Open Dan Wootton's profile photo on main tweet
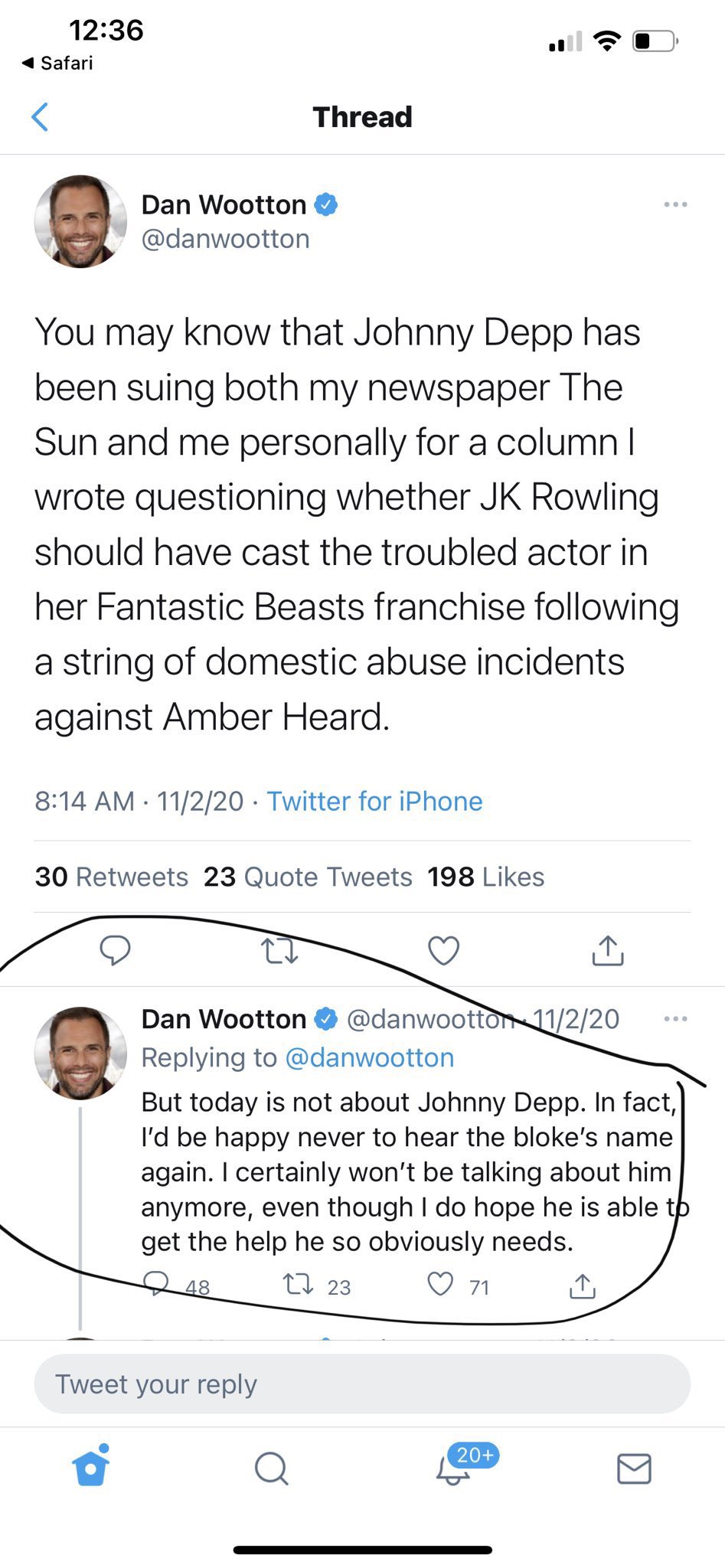This screenshot has height=1568, width=725. [80, 221]
